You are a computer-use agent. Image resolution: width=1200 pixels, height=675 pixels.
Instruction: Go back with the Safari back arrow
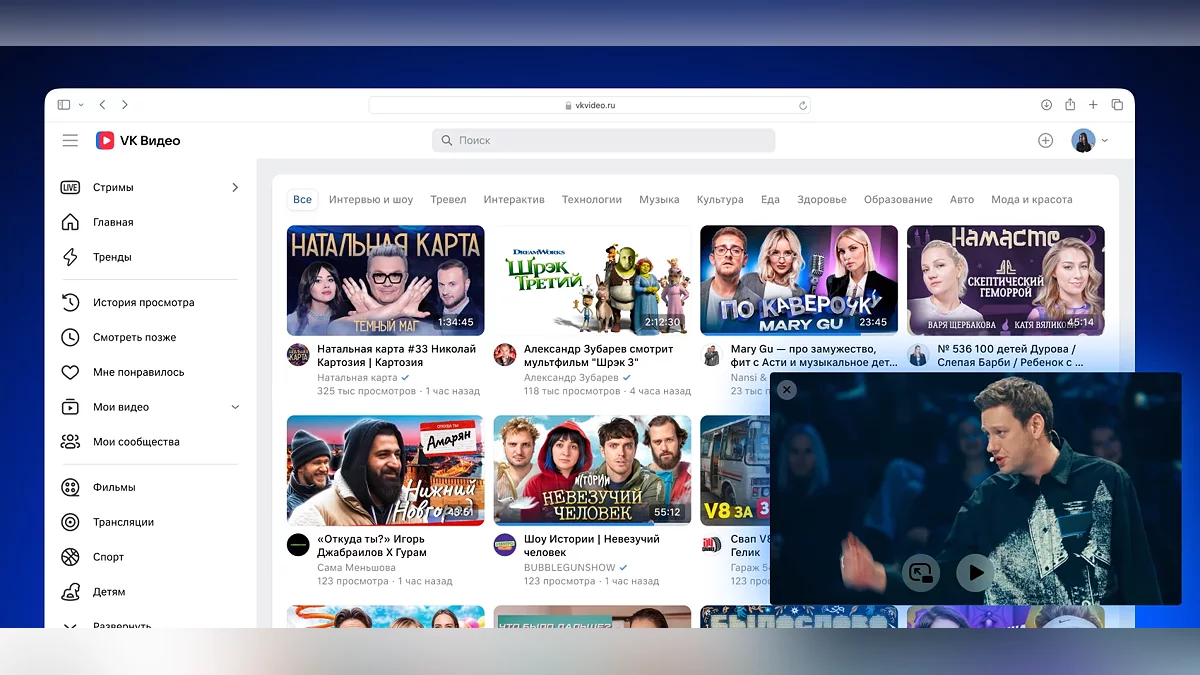click(x=102, y=105)
